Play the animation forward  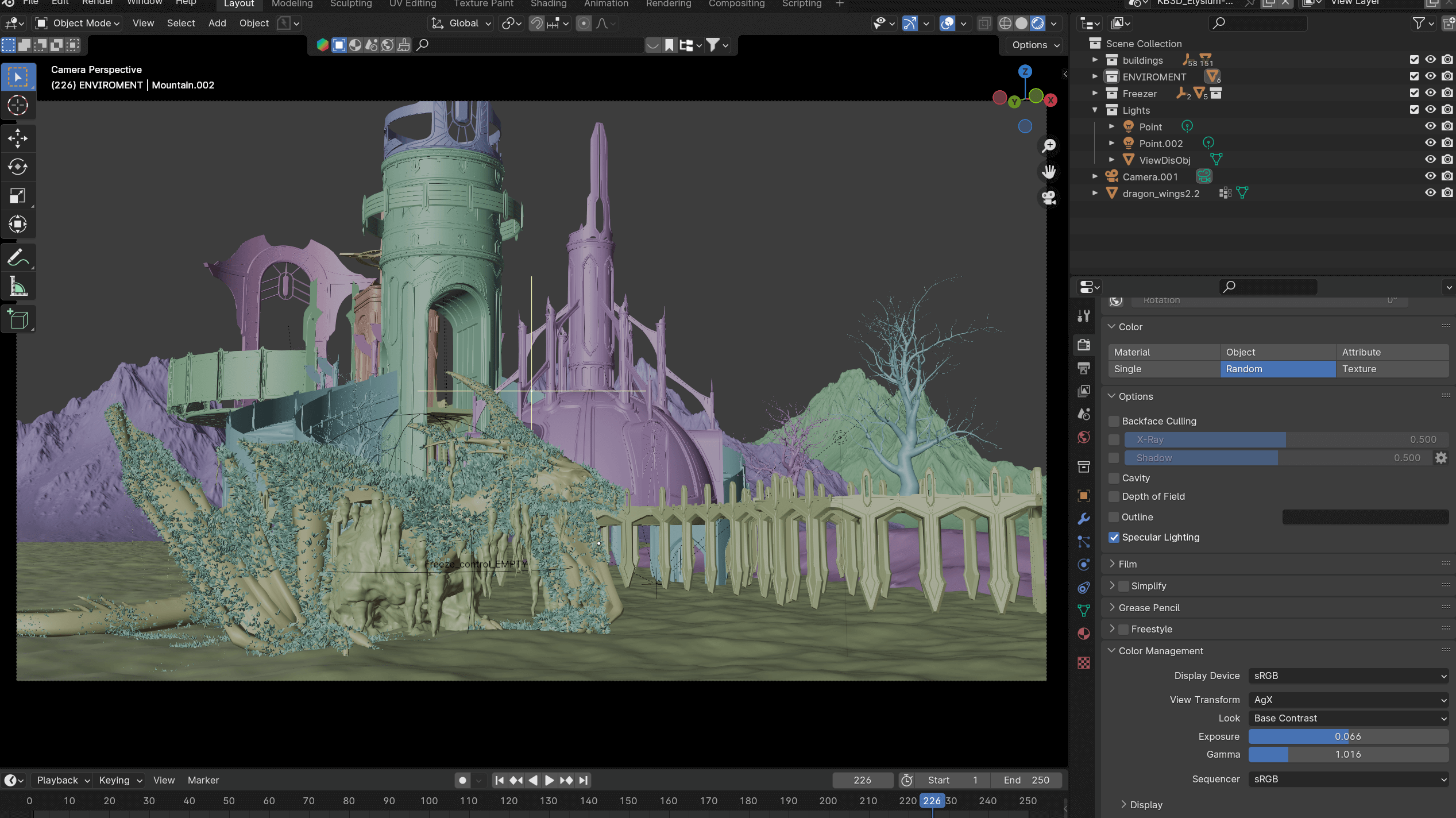pos(549,780)
